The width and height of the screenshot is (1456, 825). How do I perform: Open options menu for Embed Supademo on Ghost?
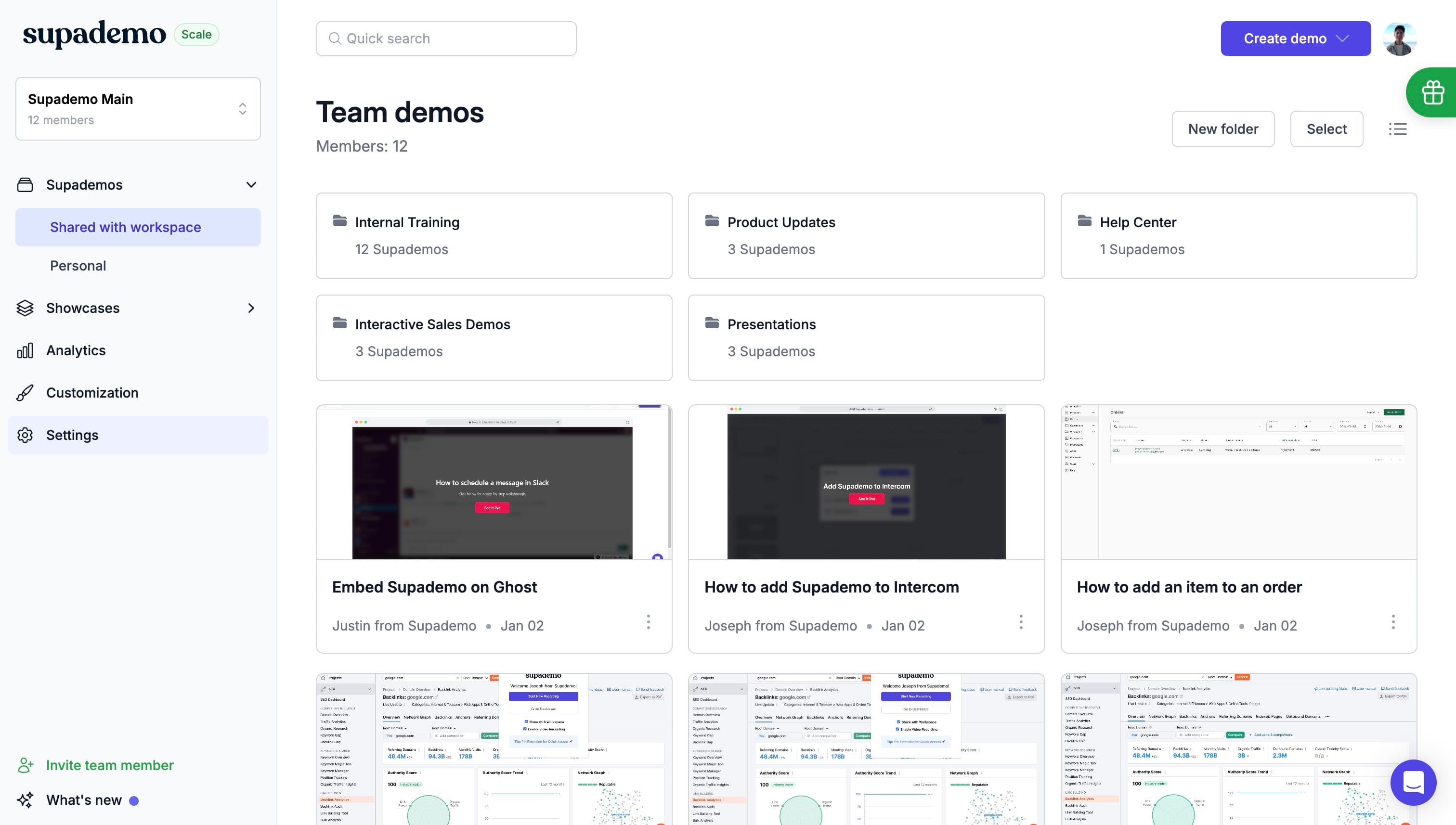tap(649, 622)
